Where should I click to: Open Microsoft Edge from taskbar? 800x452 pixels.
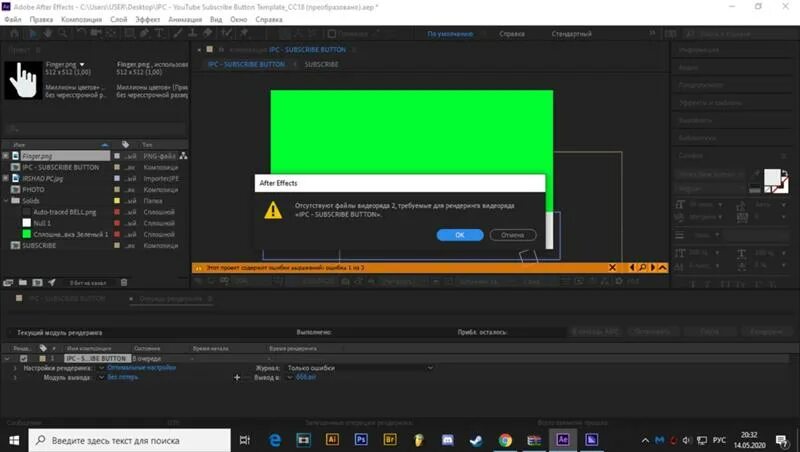274,440
